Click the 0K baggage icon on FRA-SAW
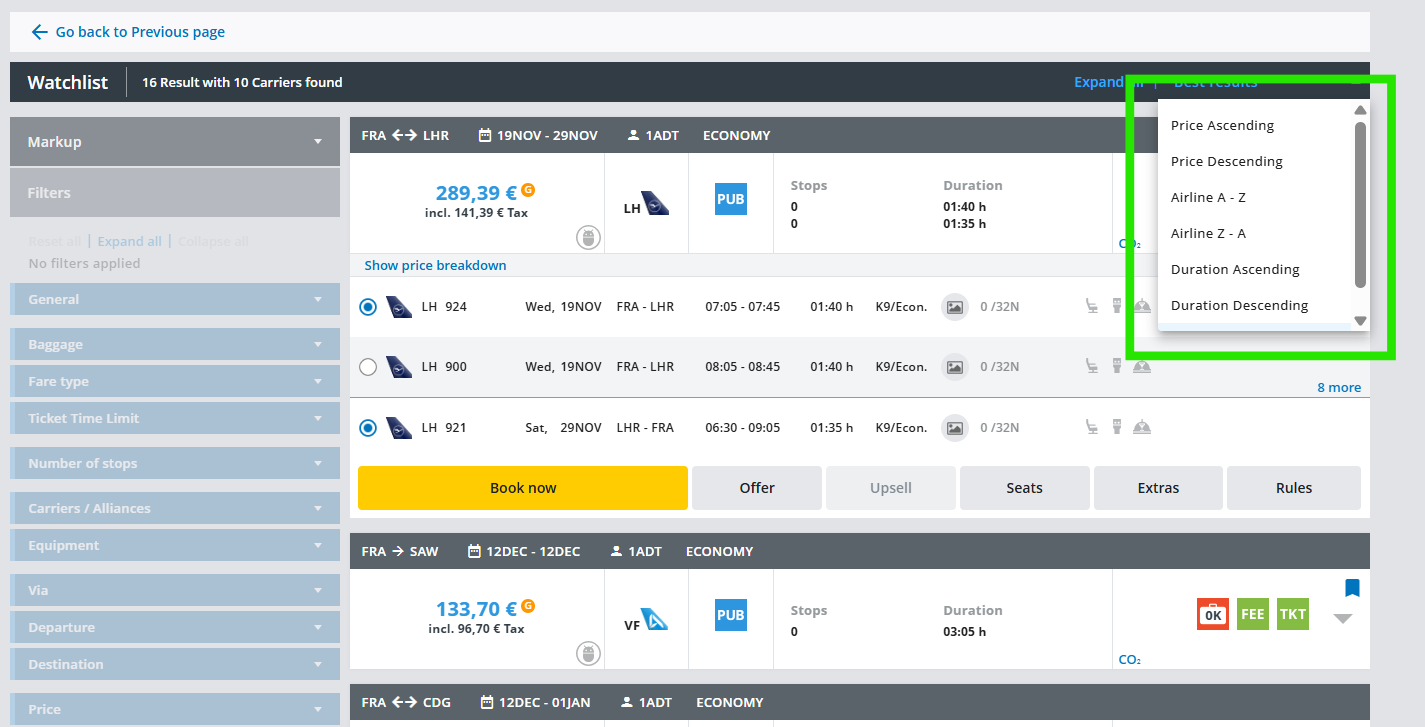The image size is (1425, 727). point(1212,614)
